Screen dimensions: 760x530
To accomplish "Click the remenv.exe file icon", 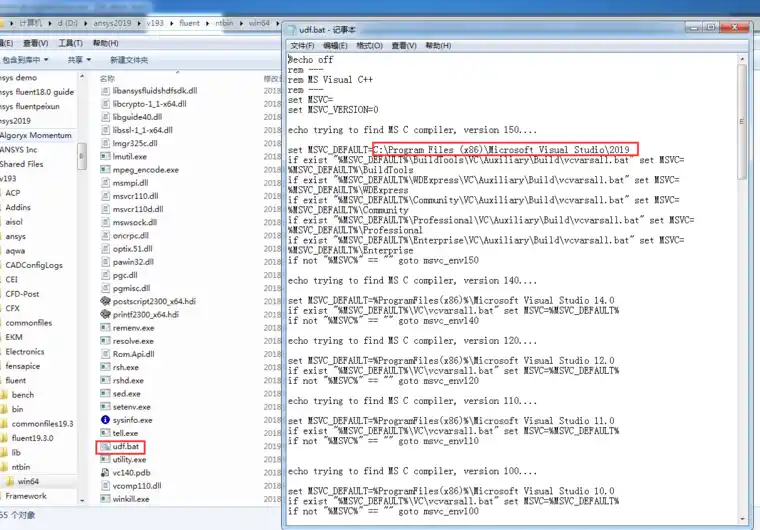I will coord(105,328).
